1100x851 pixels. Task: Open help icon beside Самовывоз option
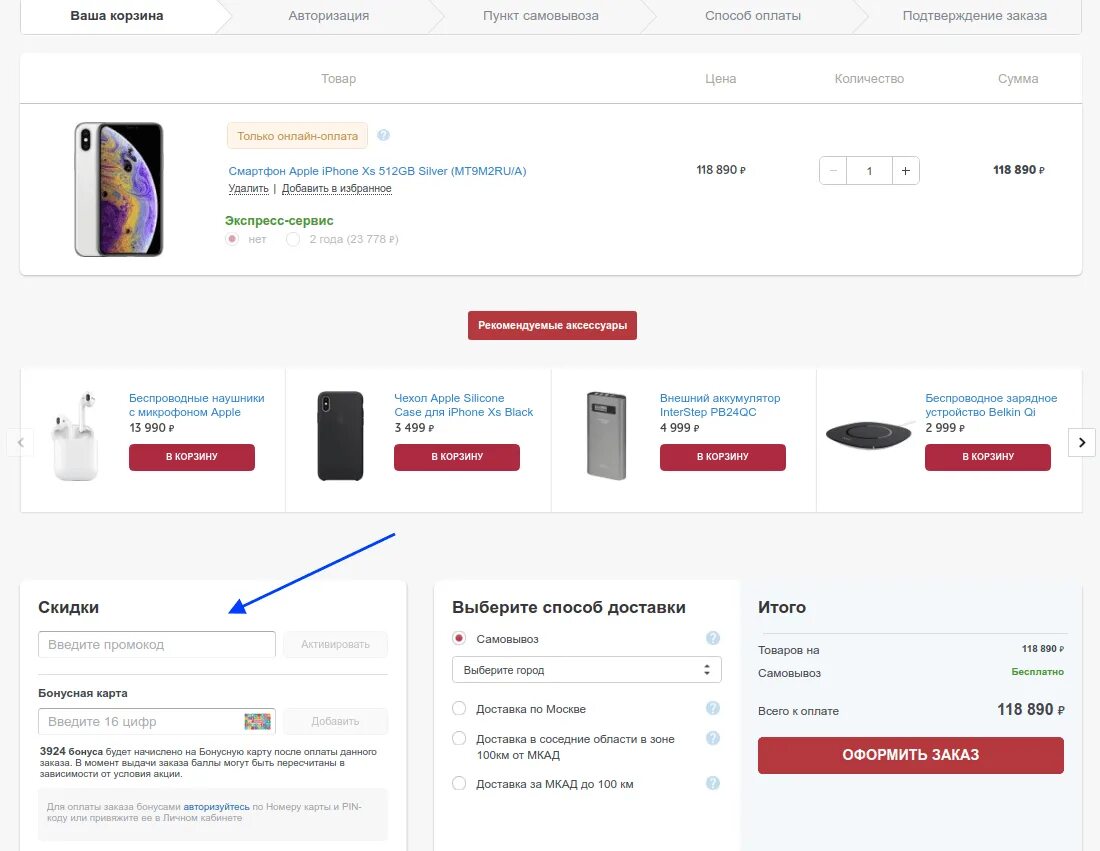coord(713,638)
